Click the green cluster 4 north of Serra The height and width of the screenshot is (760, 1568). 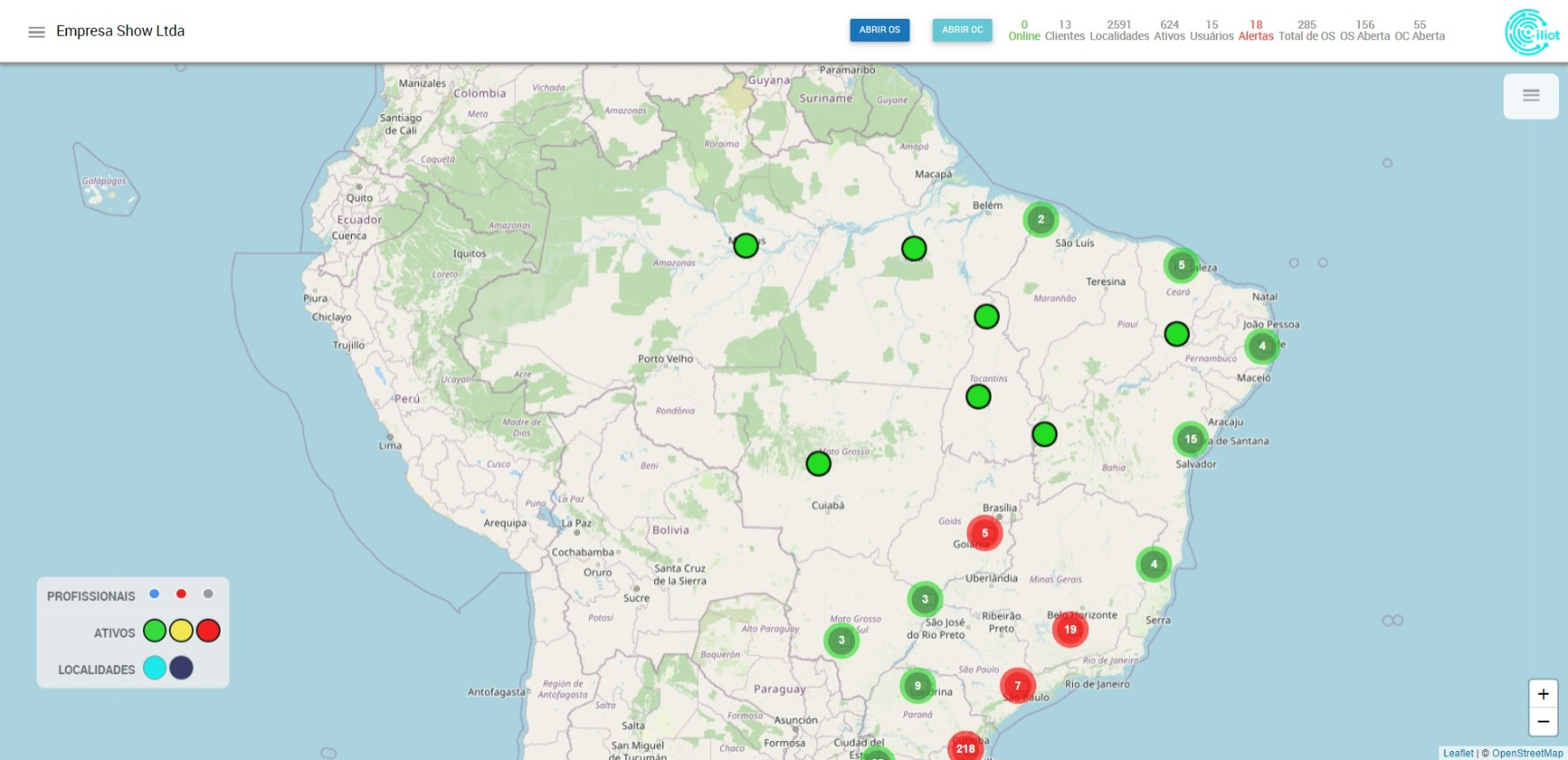pyautogui.click(x=1153, y=564)
